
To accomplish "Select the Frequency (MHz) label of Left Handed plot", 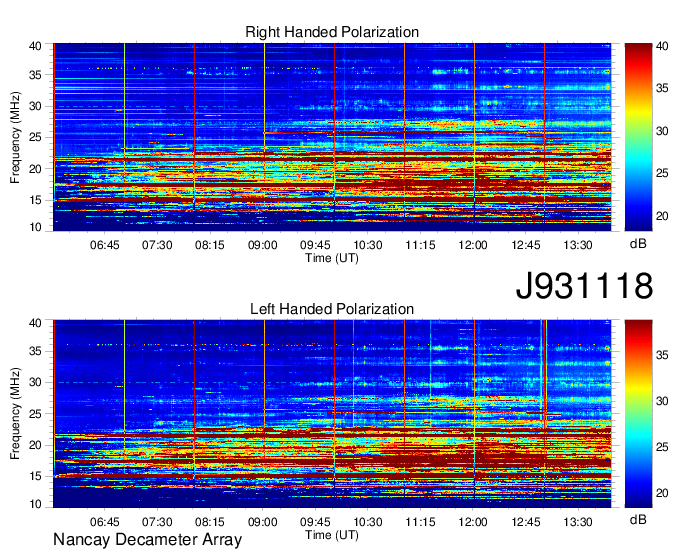I will pos(15,414).
